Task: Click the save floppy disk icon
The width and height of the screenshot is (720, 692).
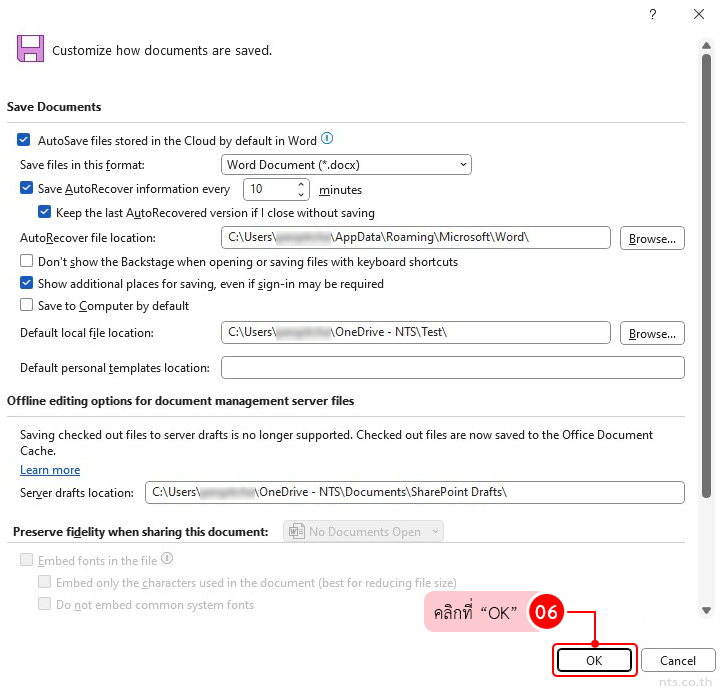Action: 30,49
